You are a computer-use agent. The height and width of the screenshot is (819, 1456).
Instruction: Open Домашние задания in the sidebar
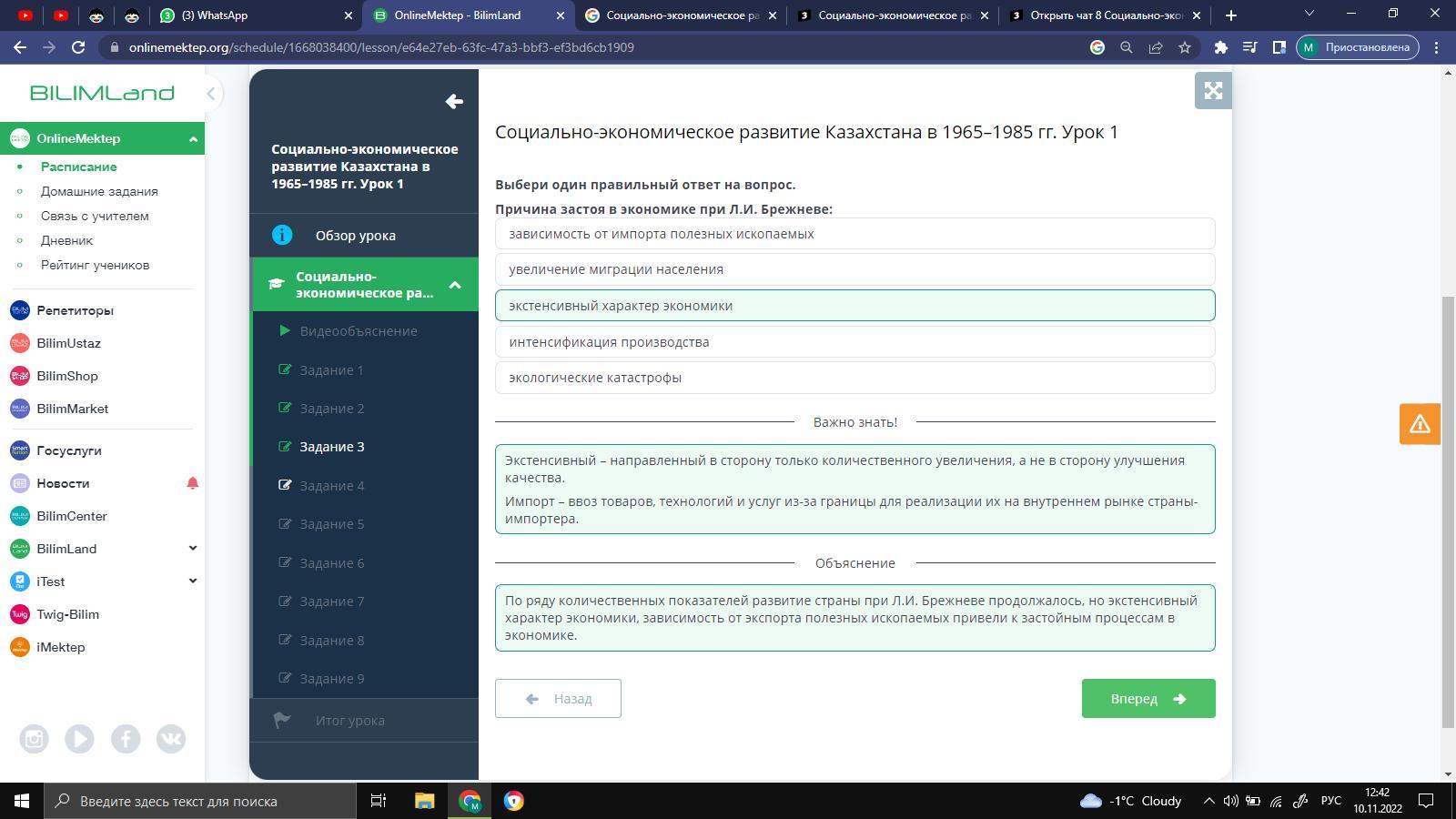pos(99,191)
